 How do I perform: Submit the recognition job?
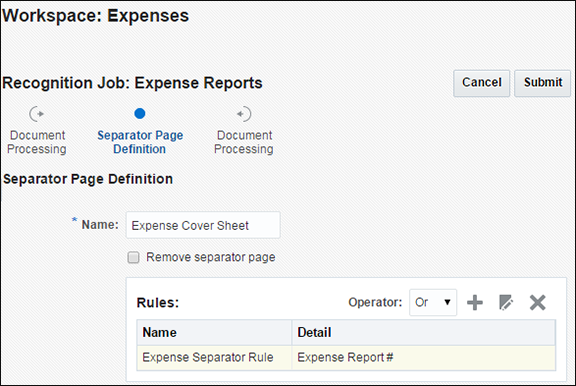[543, 83]
